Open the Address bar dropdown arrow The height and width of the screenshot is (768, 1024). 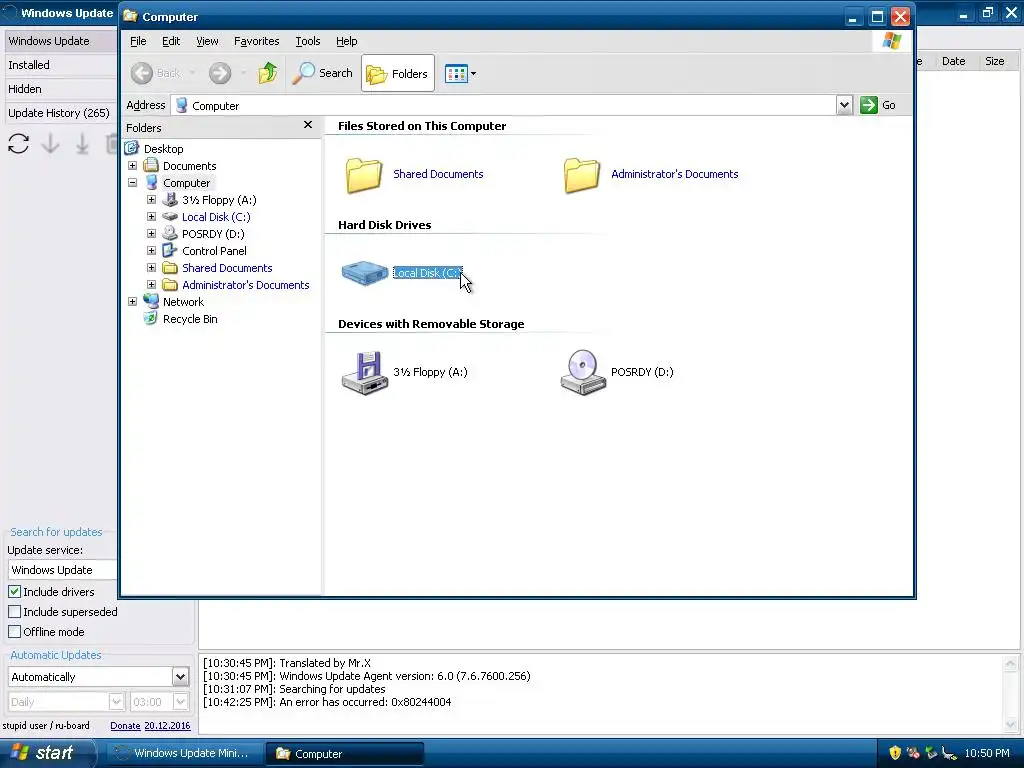[844, 105]
